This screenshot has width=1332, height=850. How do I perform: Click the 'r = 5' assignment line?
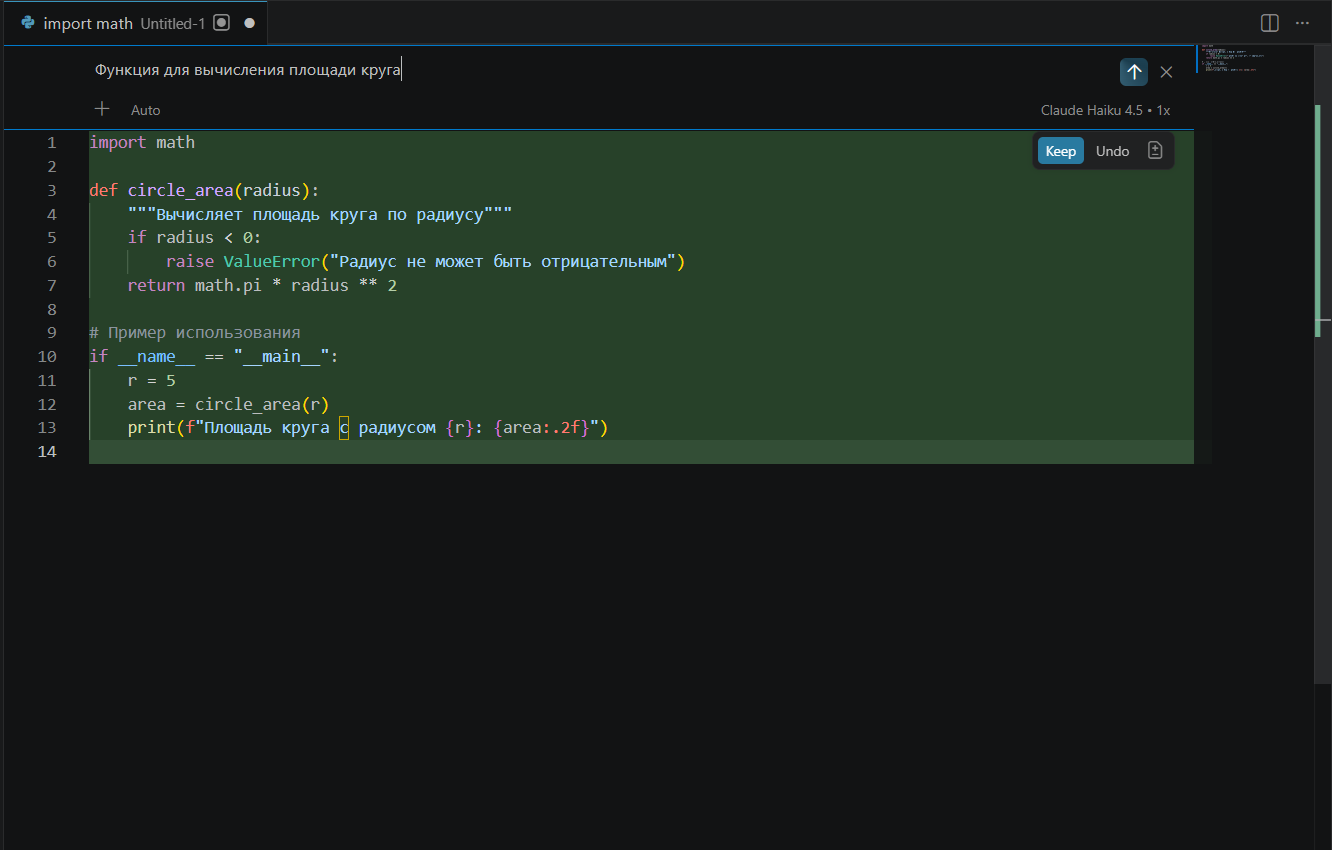[152, 381]
